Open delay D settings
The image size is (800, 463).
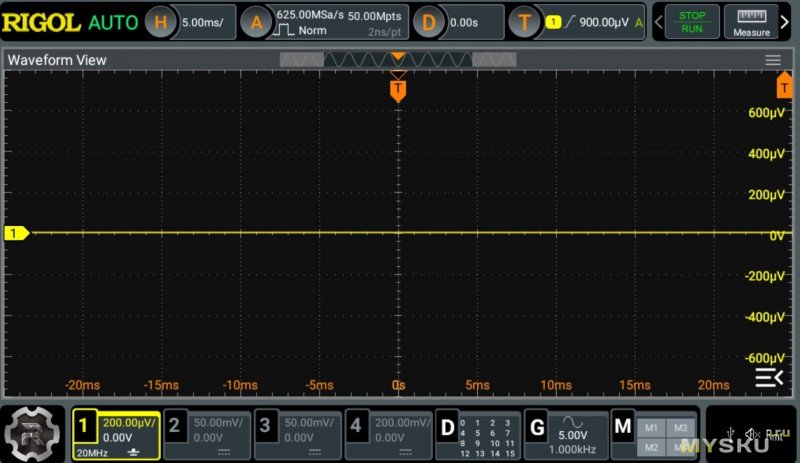430,21
